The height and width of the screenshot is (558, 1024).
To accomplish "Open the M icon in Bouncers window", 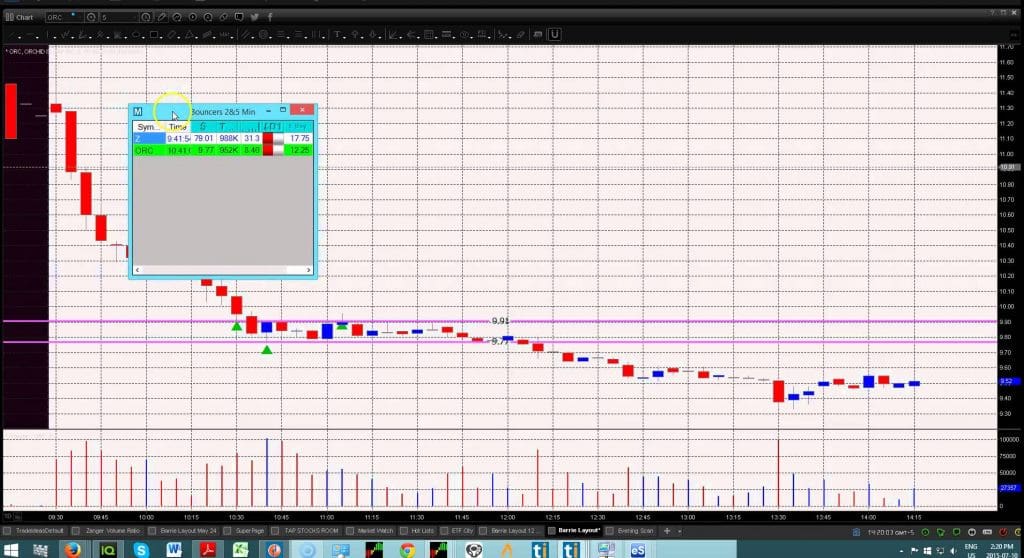I will pyautogui.click(x=137, y=112).
